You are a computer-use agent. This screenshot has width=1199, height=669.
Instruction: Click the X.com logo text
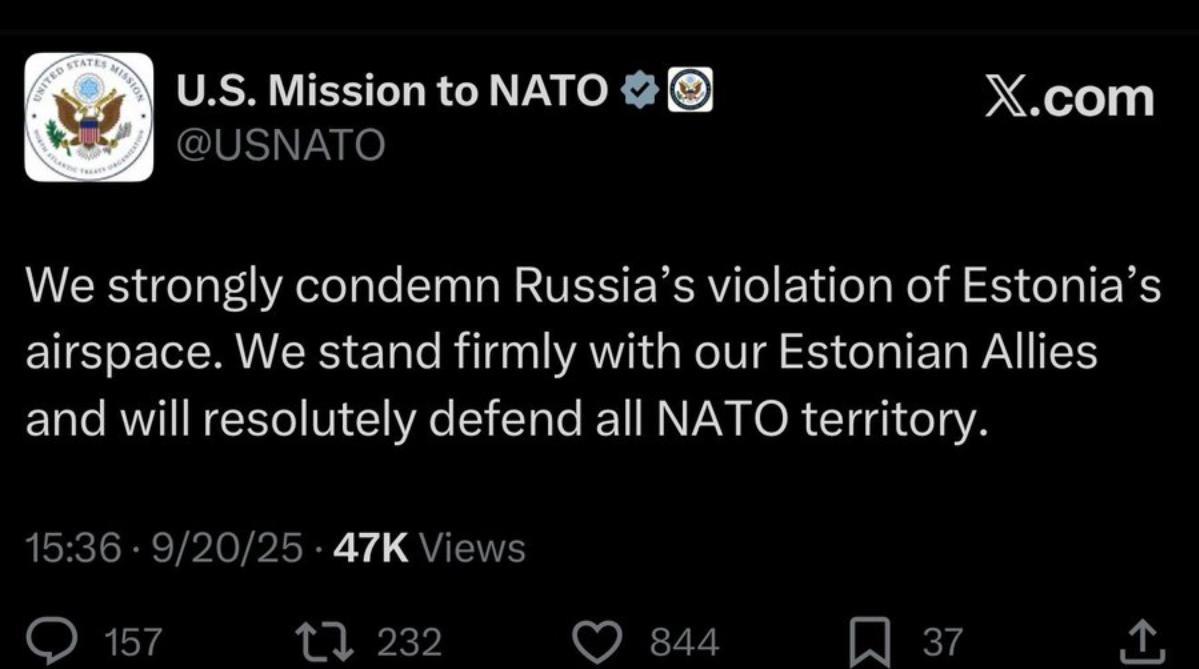coord(1069,97)
